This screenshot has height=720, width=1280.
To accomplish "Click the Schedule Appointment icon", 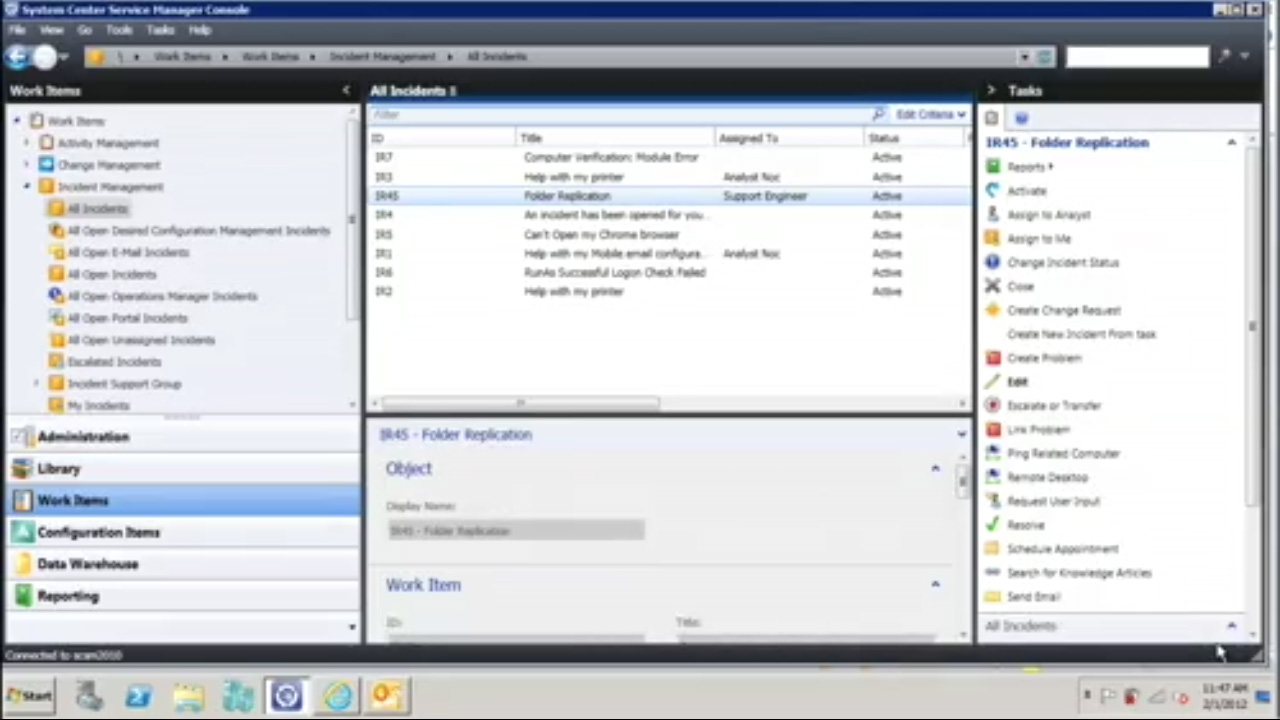I will [992, 549].
